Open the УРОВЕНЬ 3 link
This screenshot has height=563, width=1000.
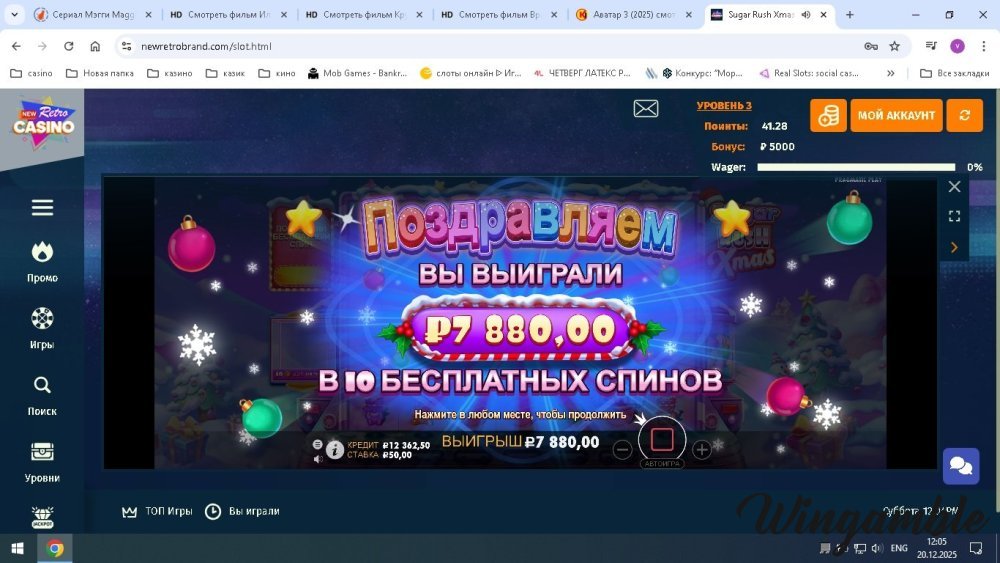(x=724, y=106)
